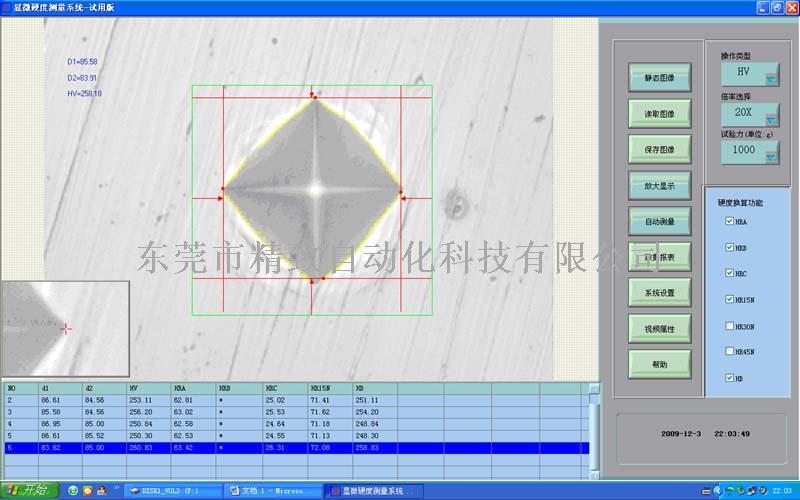Enable the HR30N conversion checkbox
Image resolution: width=800 pixels, height=500 pixels.
point(728,325)
